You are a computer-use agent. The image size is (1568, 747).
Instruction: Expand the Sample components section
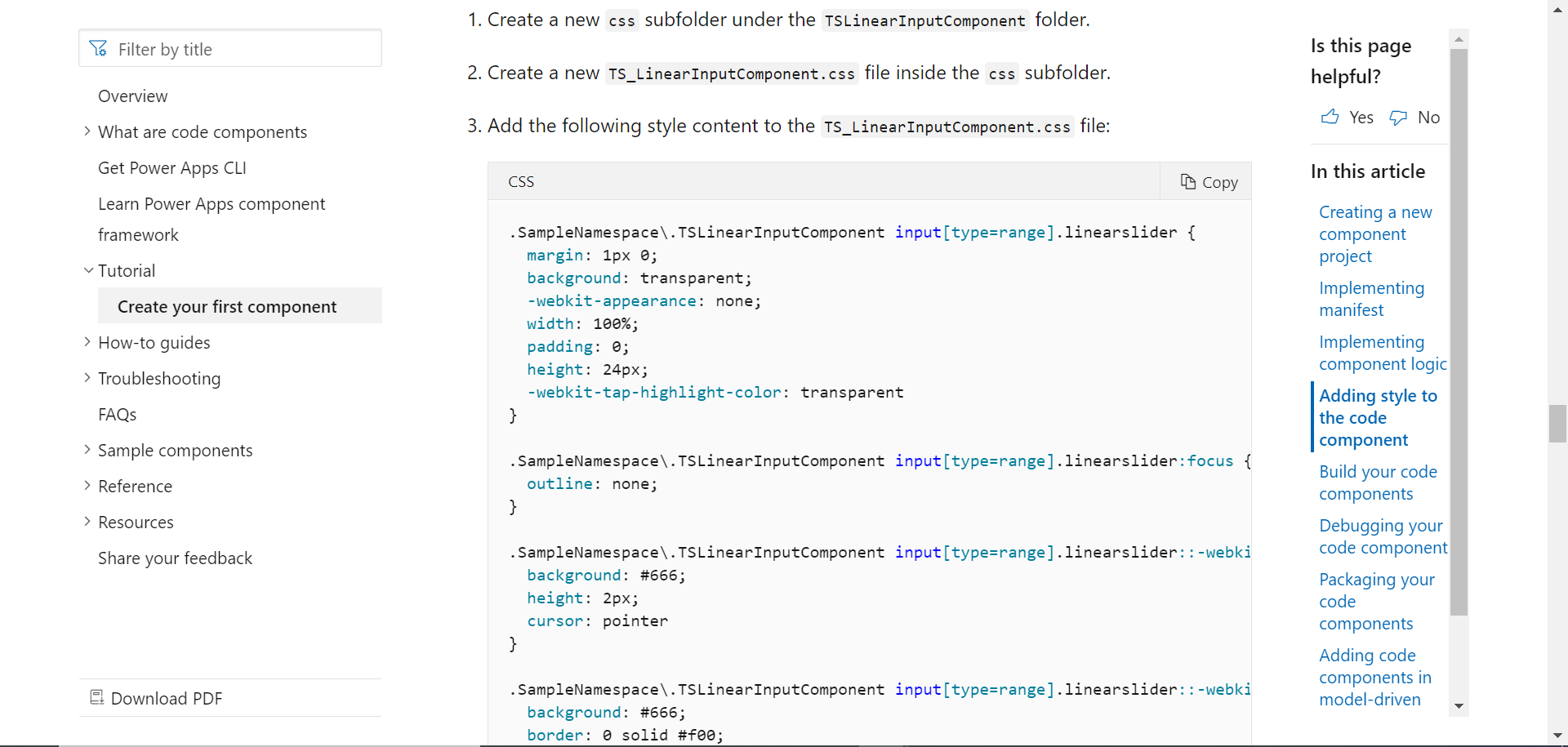click(87, 450)
